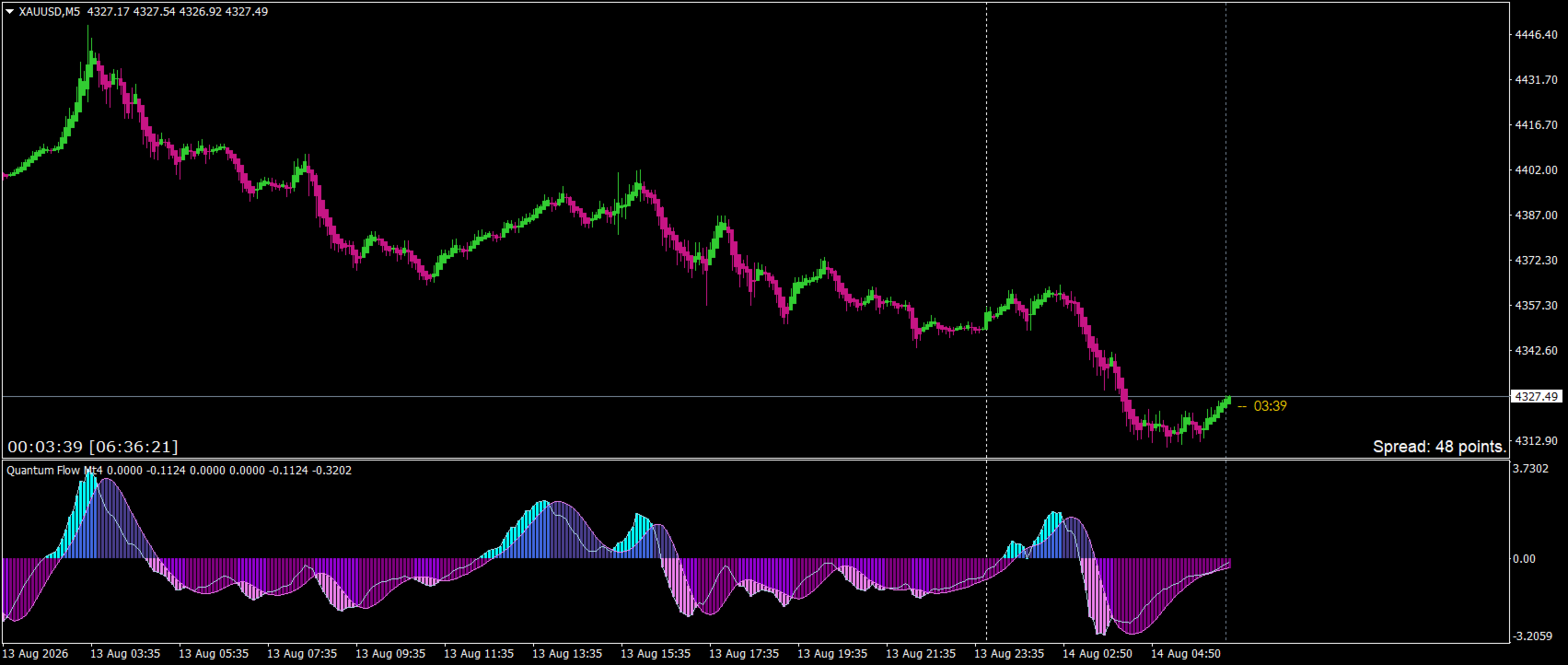Viewport: 1568px width, 665px height.
Task: Click time axis label 13 Aug 23:35
Action: (x=1009, y=654)
